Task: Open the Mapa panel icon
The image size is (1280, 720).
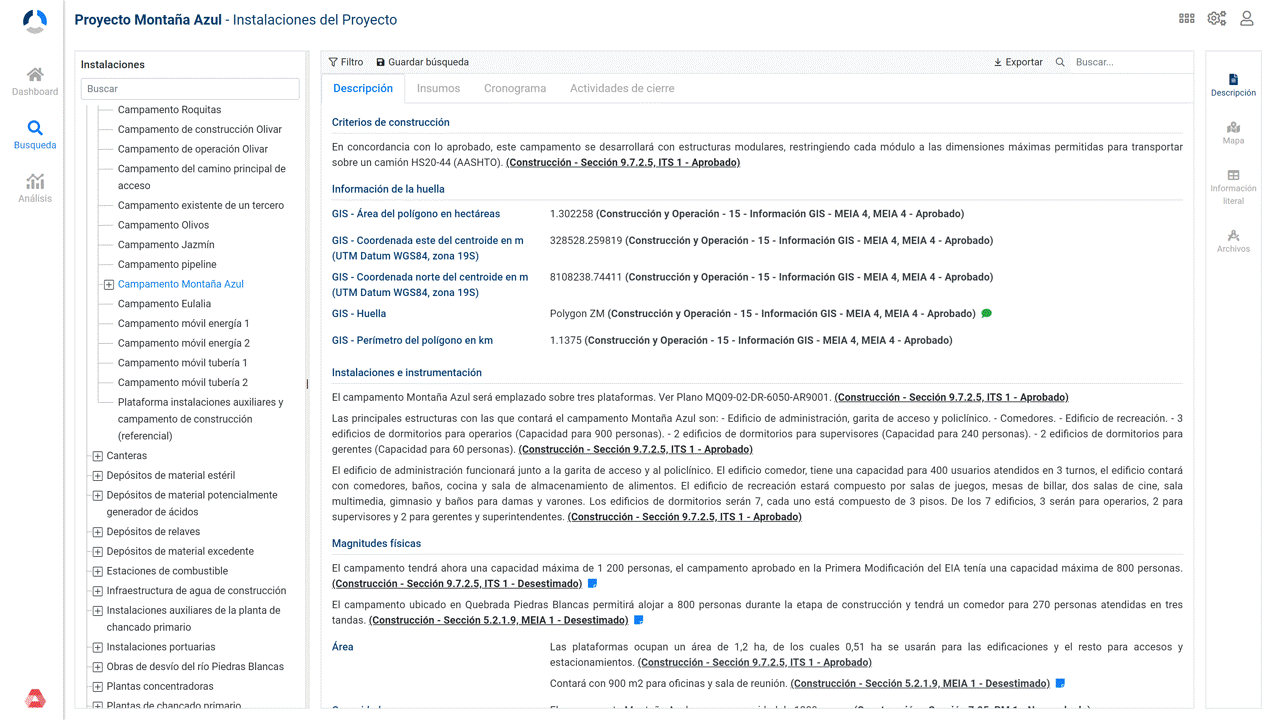Action: point(1233,128)
